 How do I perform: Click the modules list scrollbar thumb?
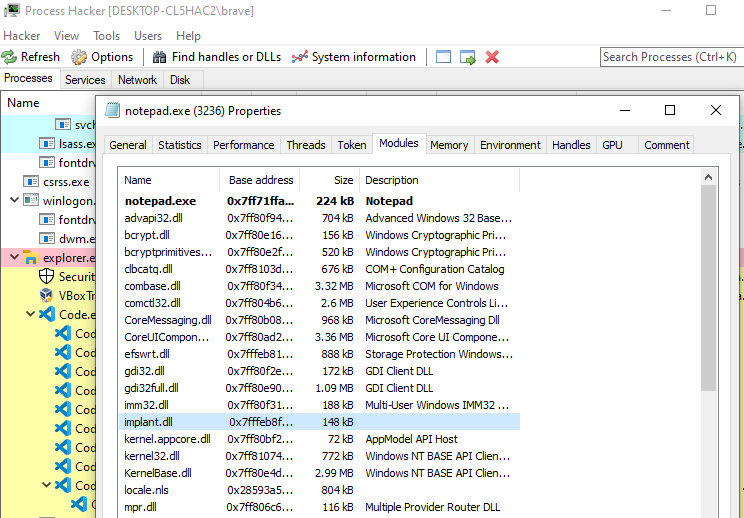[x=708, y=288]
